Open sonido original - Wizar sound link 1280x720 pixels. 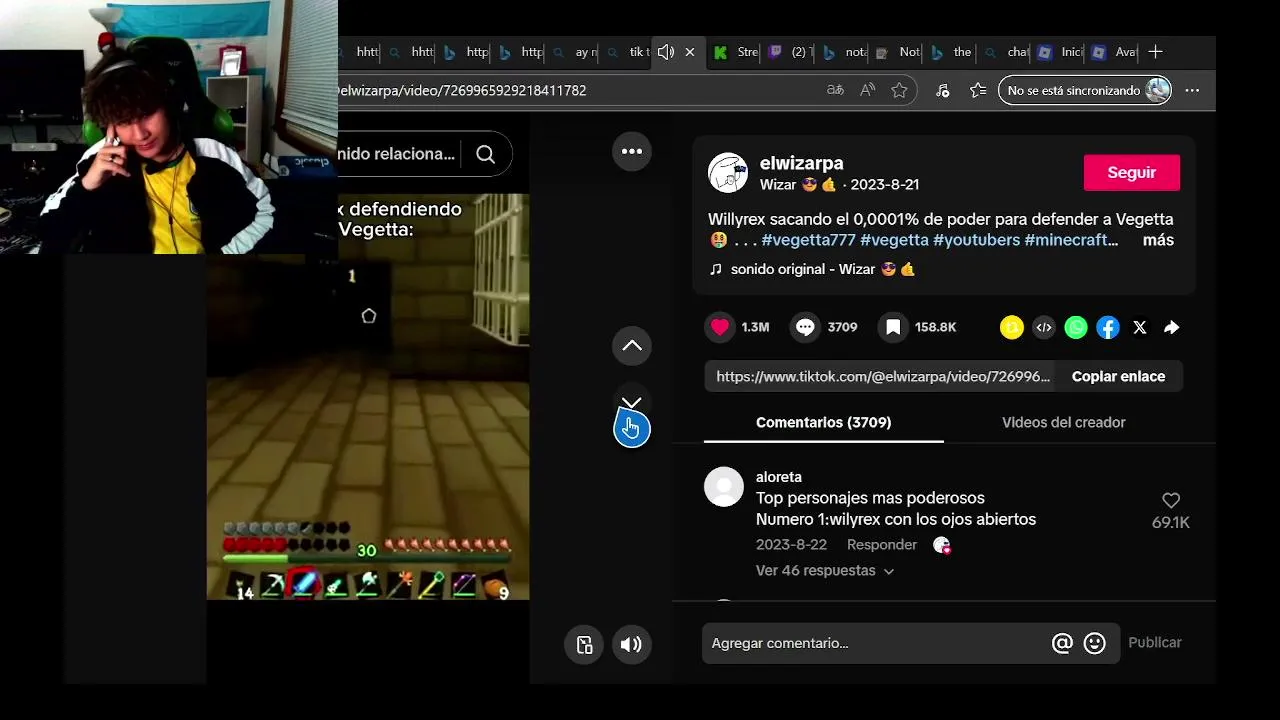(x=812, y=269)
